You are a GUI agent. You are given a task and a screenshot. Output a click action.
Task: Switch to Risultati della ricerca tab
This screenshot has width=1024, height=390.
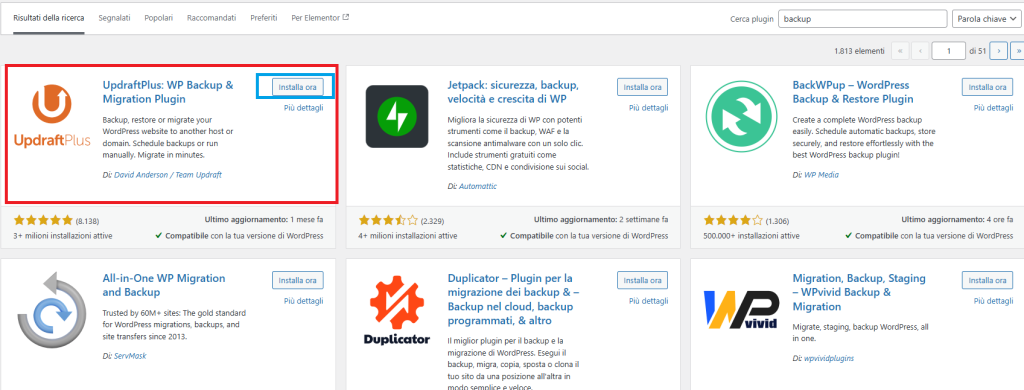tap(49, 18)
